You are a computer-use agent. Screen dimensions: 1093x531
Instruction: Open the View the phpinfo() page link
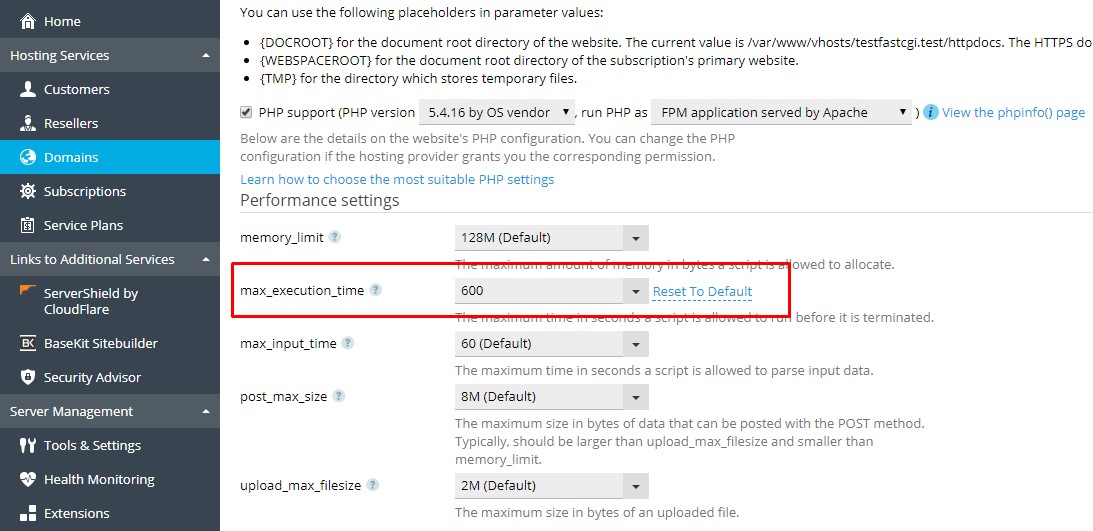pos(1013,112)
